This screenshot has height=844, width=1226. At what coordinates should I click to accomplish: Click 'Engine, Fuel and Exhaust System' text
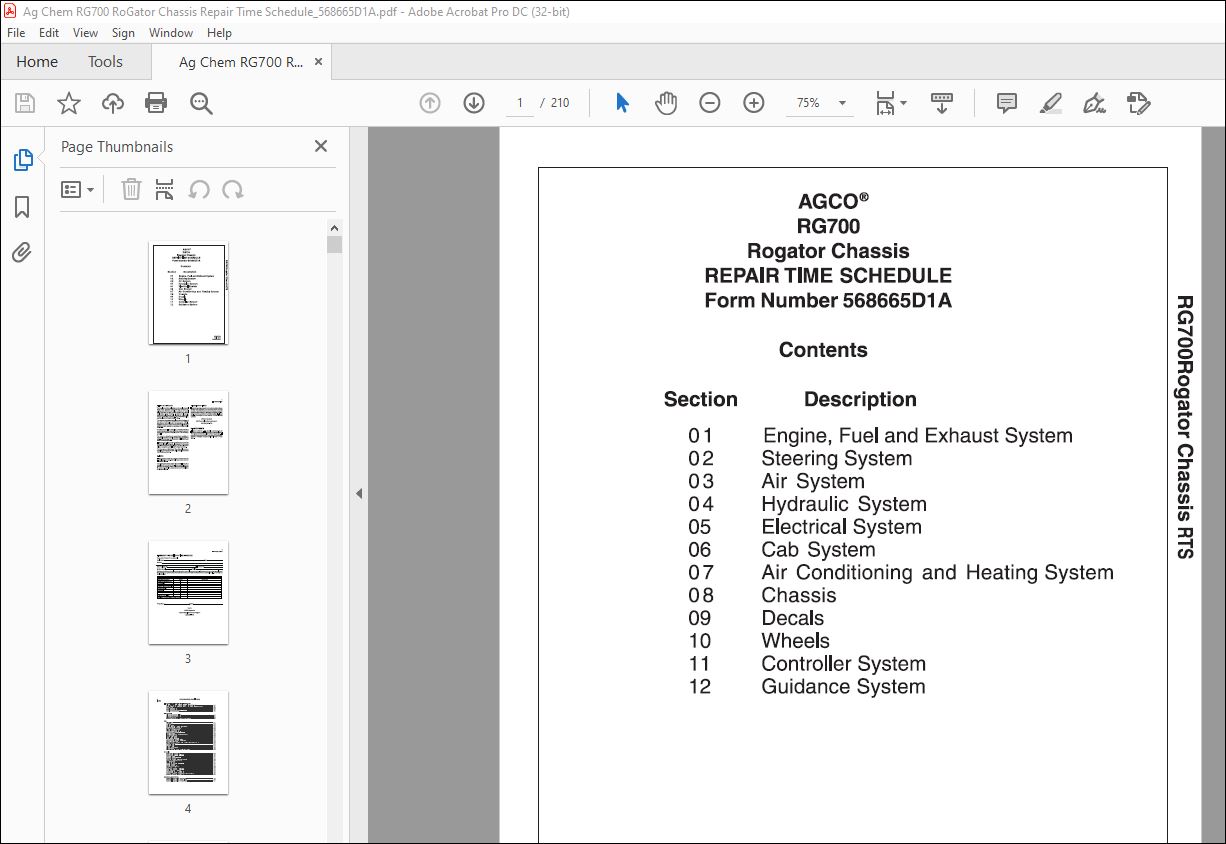917,436
